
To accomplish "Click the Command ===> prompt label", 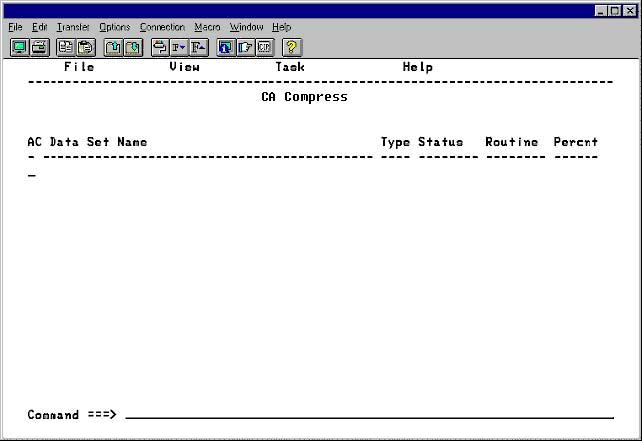I will [x=72, y=414].
